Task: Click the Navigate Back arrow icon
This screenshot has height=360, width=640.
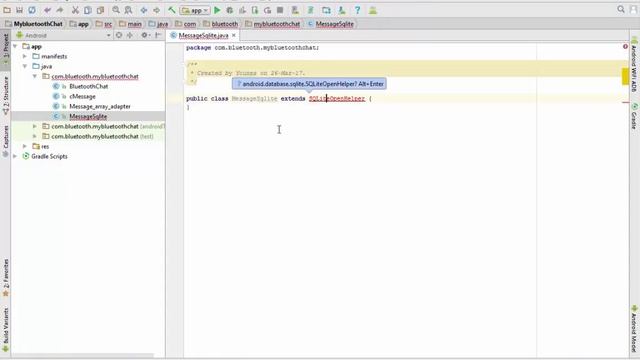Action: pos(144,10)
